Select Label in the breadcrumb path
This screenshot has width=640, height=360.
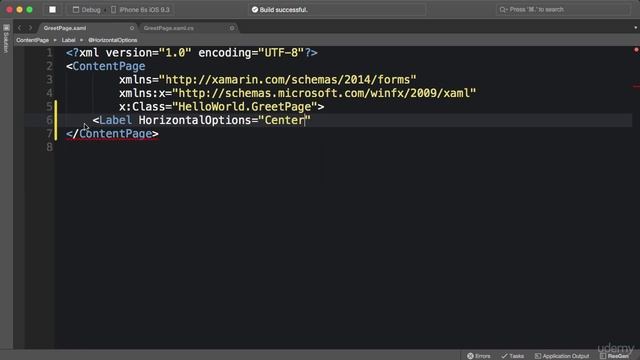(69, 40)
